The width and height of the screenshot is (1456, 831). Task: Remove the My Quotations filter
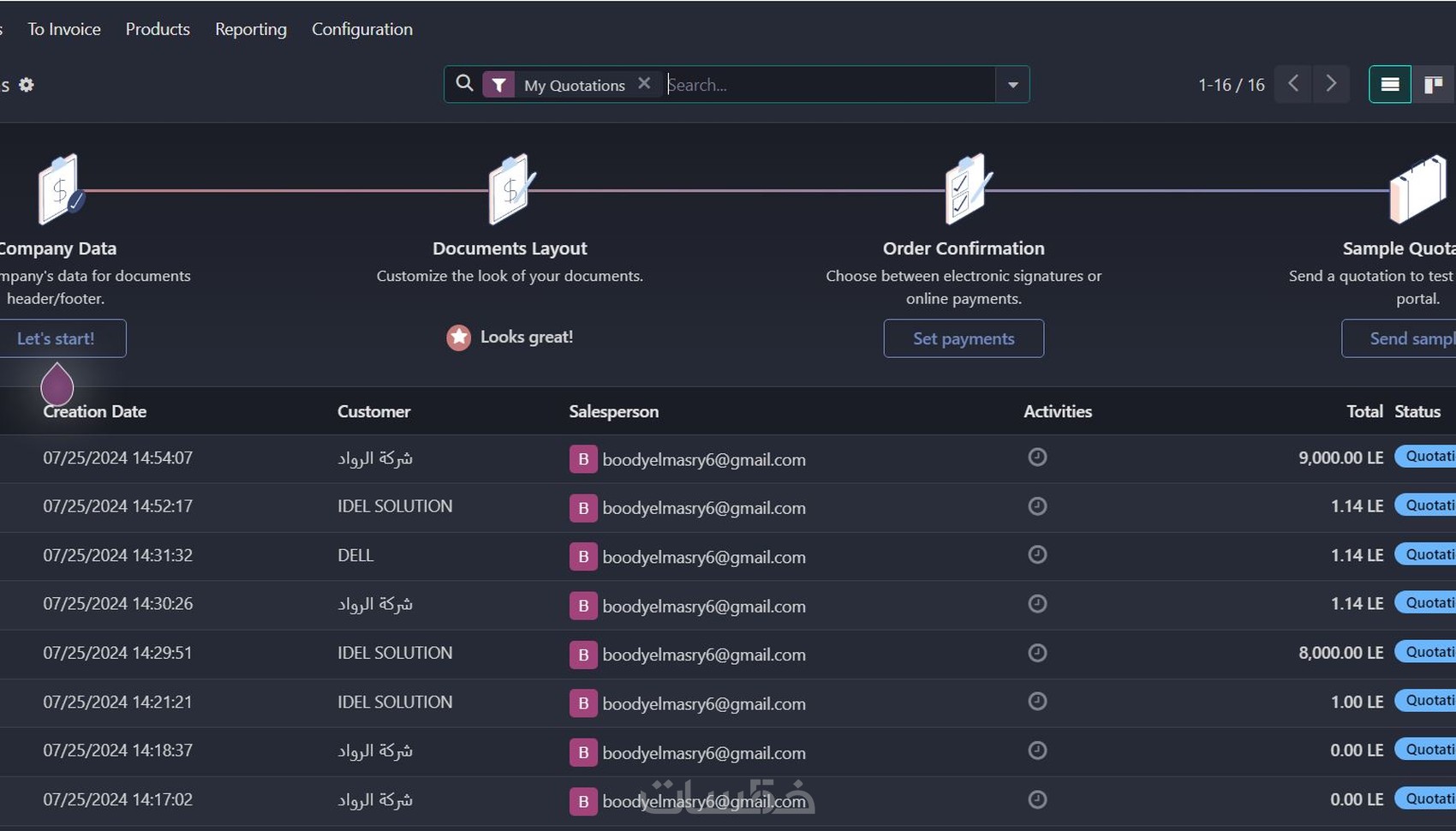644,83
